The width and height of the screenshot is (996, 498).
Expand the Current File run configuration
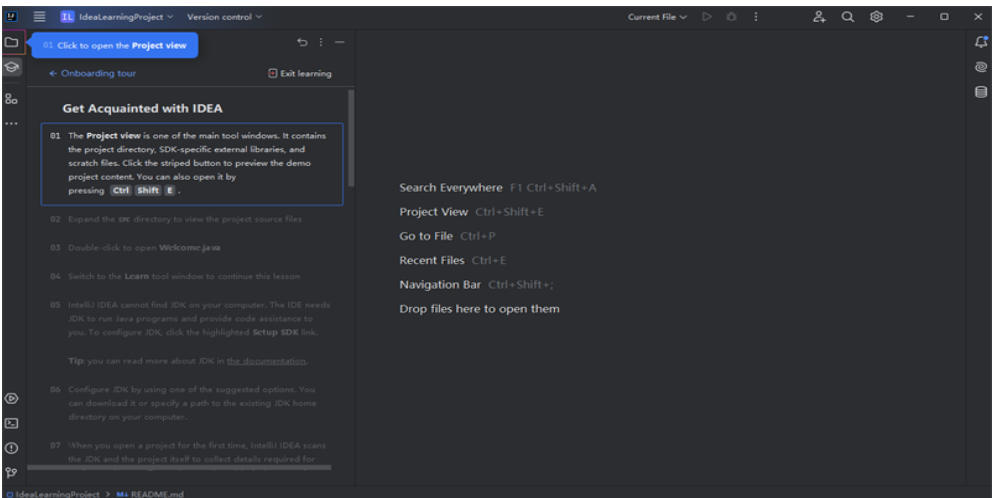(x=658, y=17)
